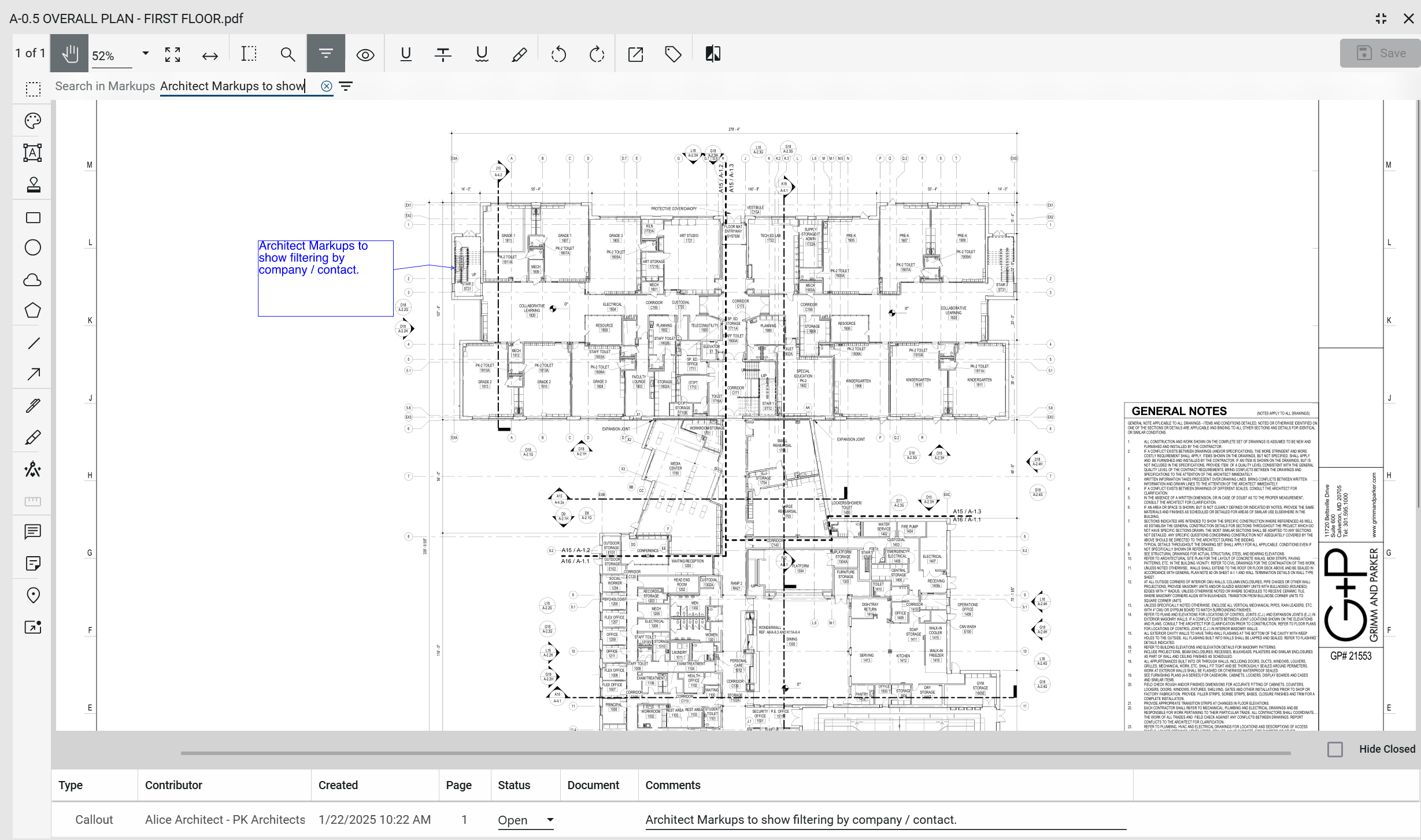Screen dimensions: 1421x840
Task: Clear the markup search text
Action: click(327, 86)
